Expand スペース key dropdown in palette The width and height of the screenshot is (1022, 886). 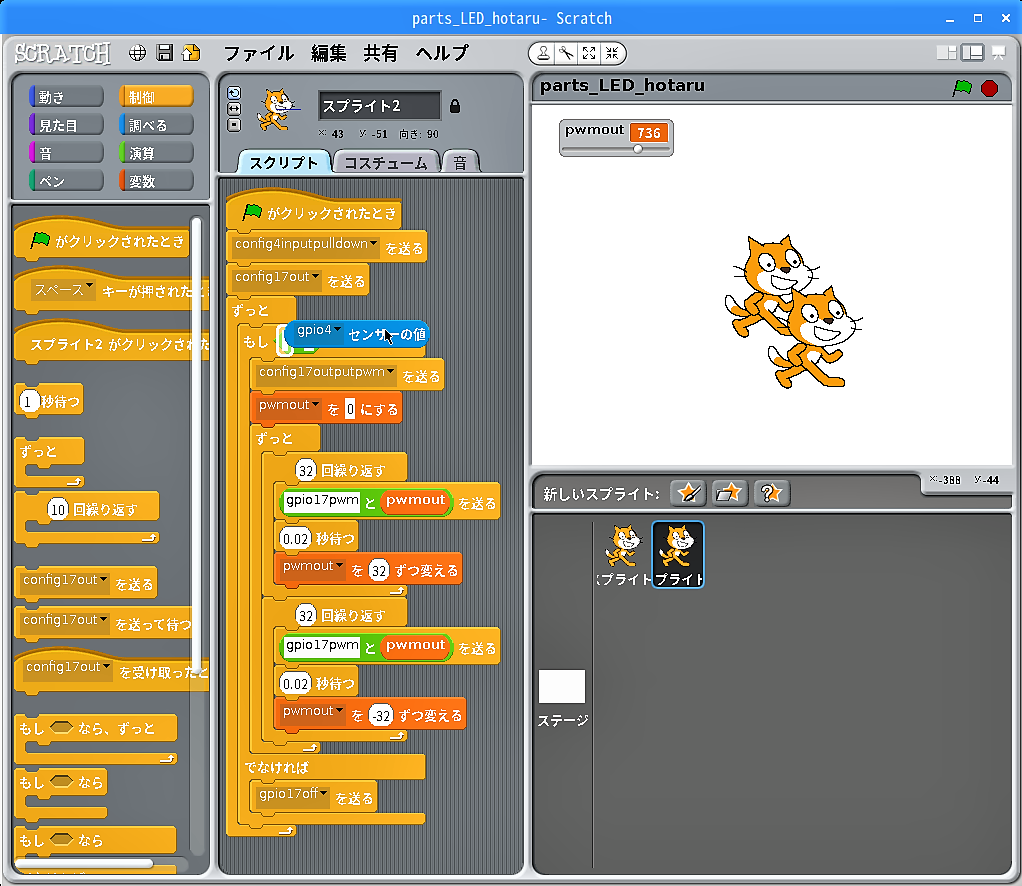(x=89, y=287)
